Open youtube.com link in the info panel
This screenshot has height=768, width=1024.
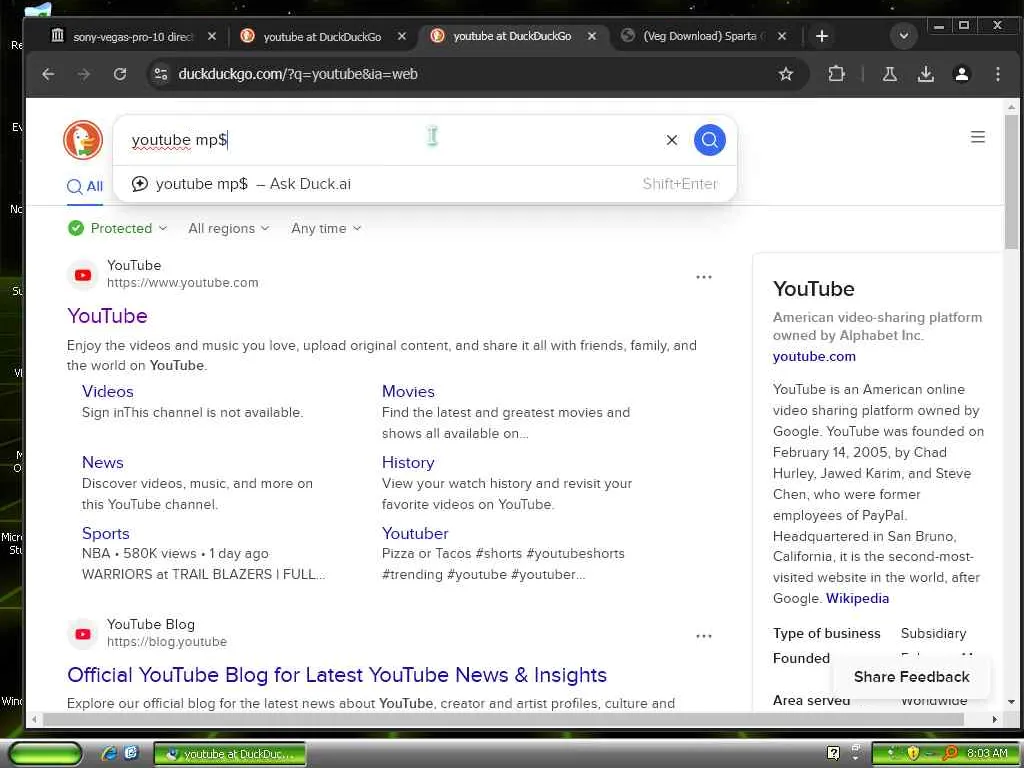click(814, 357)
